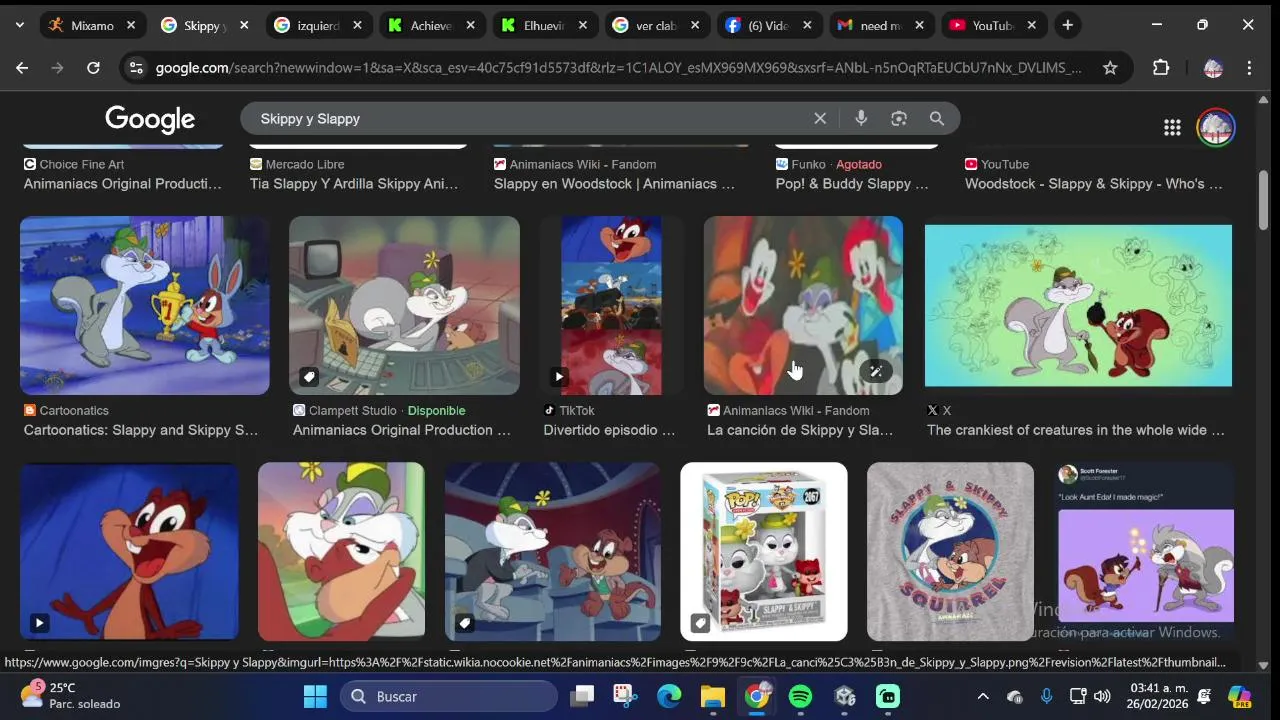This screenshot has width=1280, height=720.
Task: Open the Chrome extensions menu
Action: pos(1161,68)
